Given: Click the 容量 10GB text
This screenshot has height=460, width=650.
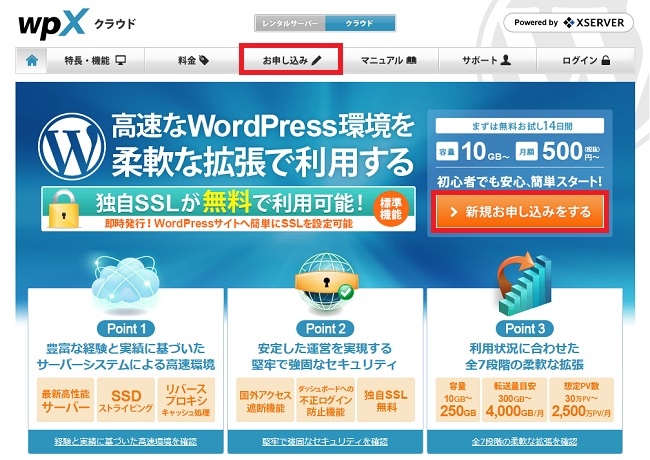Looking at the screenshot, I should [x=473, y=151].
